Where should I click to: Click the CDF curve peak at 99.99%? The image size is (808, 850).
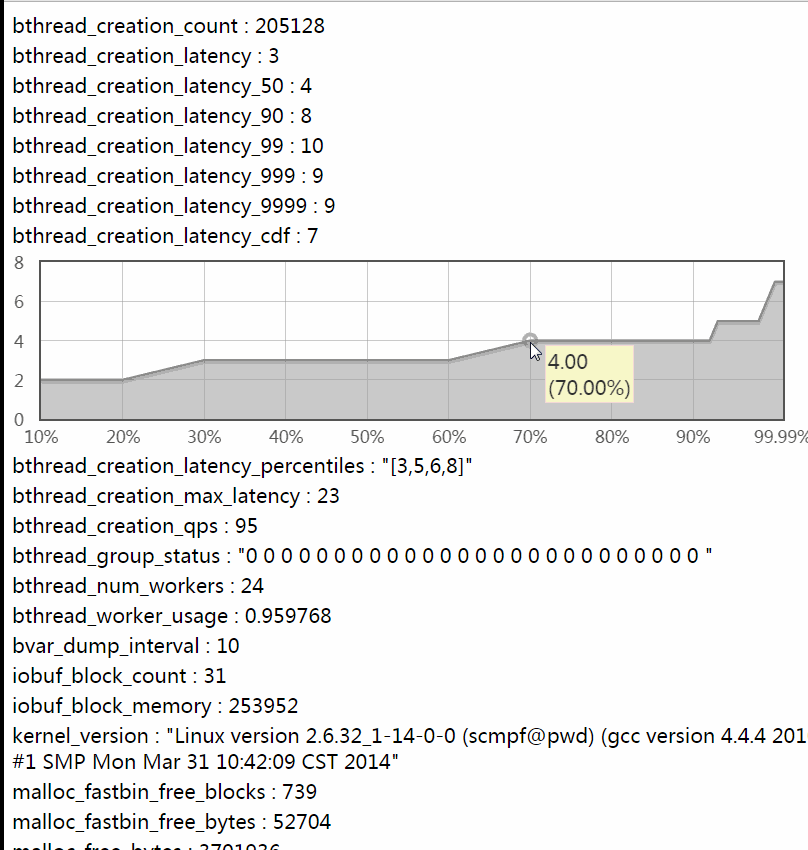[x=778, y=283]
